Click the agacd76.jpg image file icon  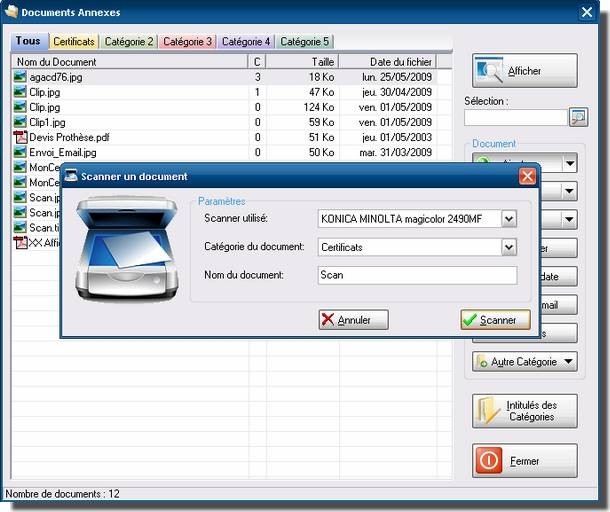tap(20, 77)
